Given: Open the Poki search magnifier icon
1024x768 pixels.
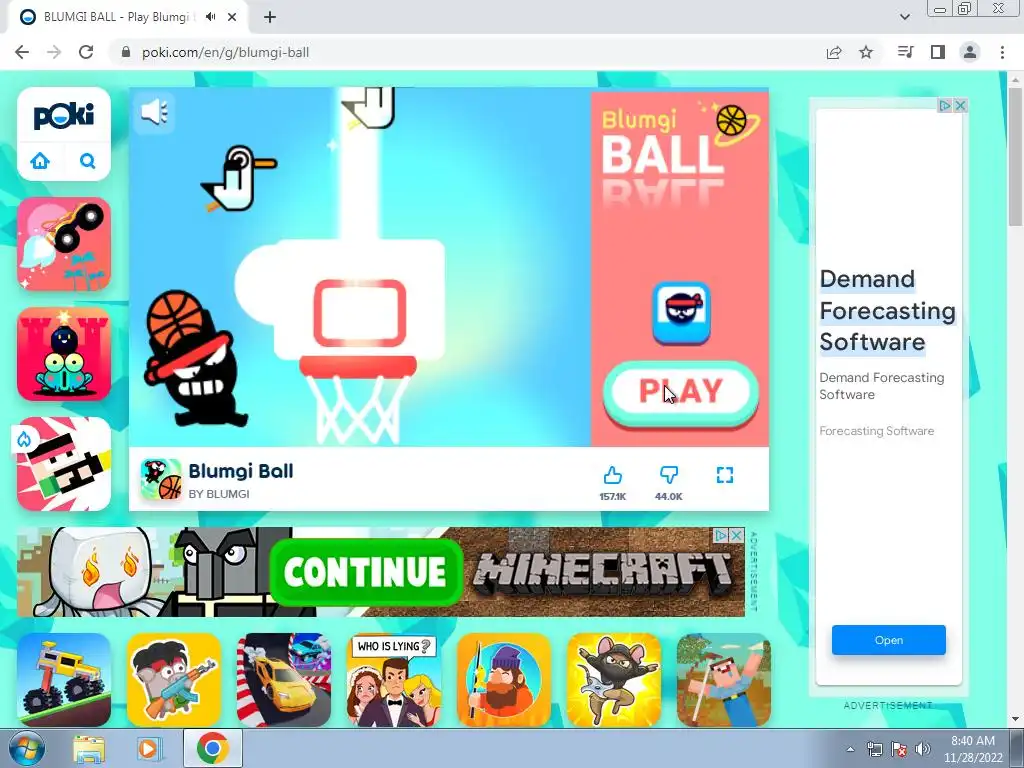Looking at the screenshot, I should [x=88, y=161].
